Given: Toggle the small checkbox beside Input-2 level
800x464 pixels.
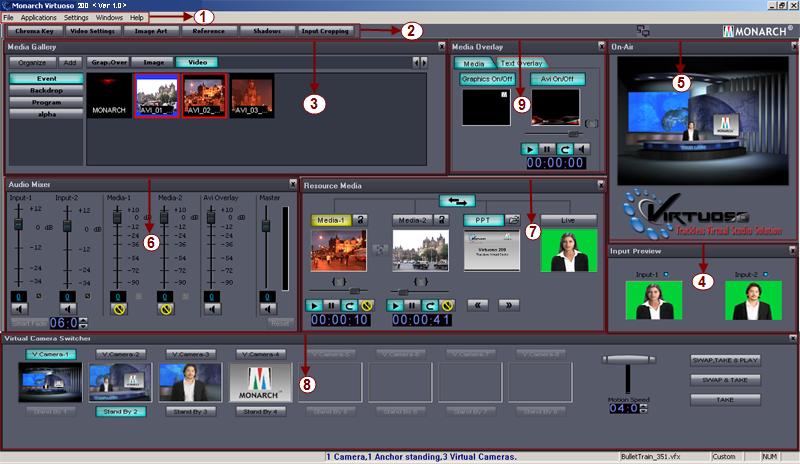Looking at the screenshot, I should (x=88, y=296).
